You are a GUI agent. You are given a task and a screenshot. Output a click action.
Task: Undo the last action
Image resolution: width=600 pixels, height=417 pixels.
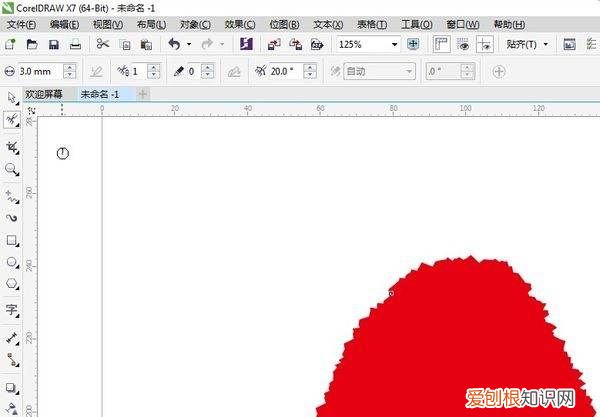(174, 44)
